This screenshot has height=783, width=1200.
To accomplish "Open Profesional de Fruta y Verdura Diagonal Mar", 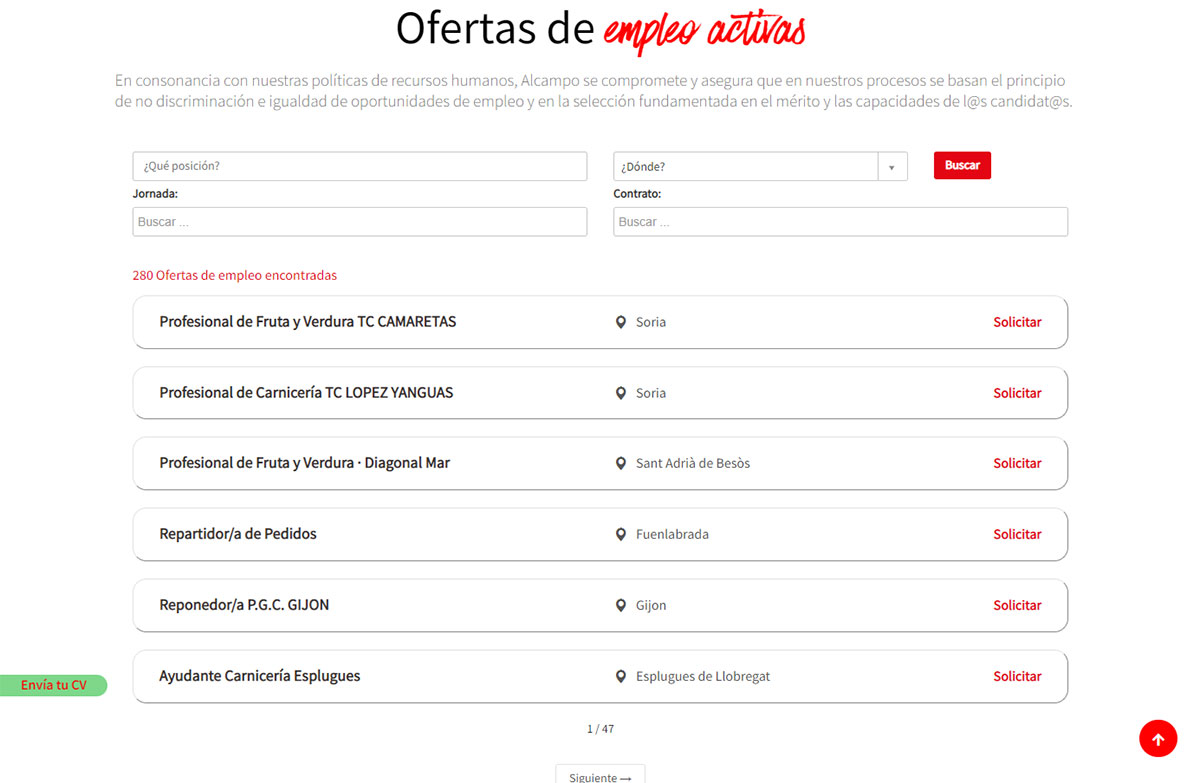I will pyautogui.click(x=305, y=463).
